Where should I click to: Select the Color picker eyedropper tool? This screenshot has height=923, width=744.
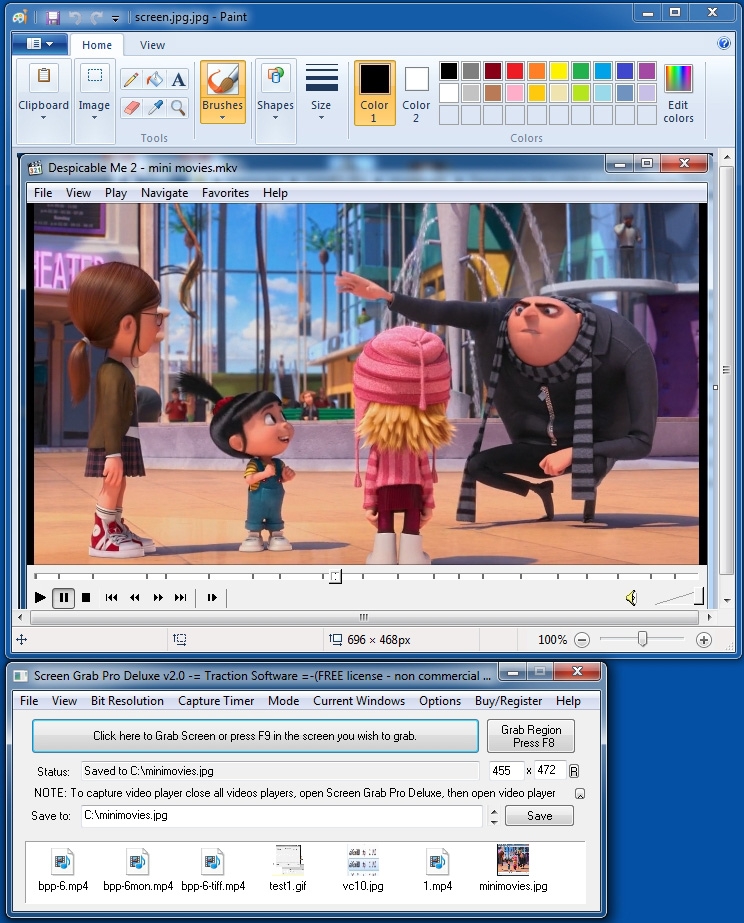(x=155, y=108)
